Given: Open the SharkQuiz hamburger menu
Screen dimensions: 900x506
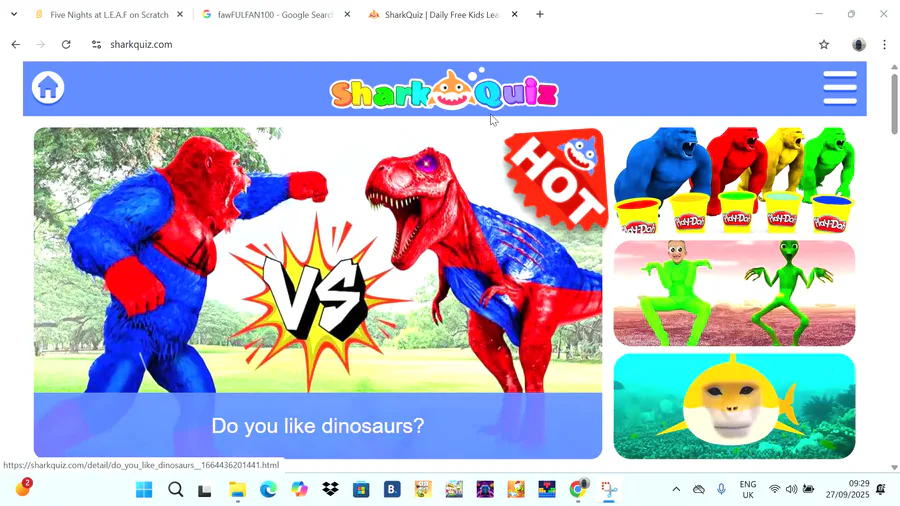Looking at the screenshot, I should pos(840,88).
